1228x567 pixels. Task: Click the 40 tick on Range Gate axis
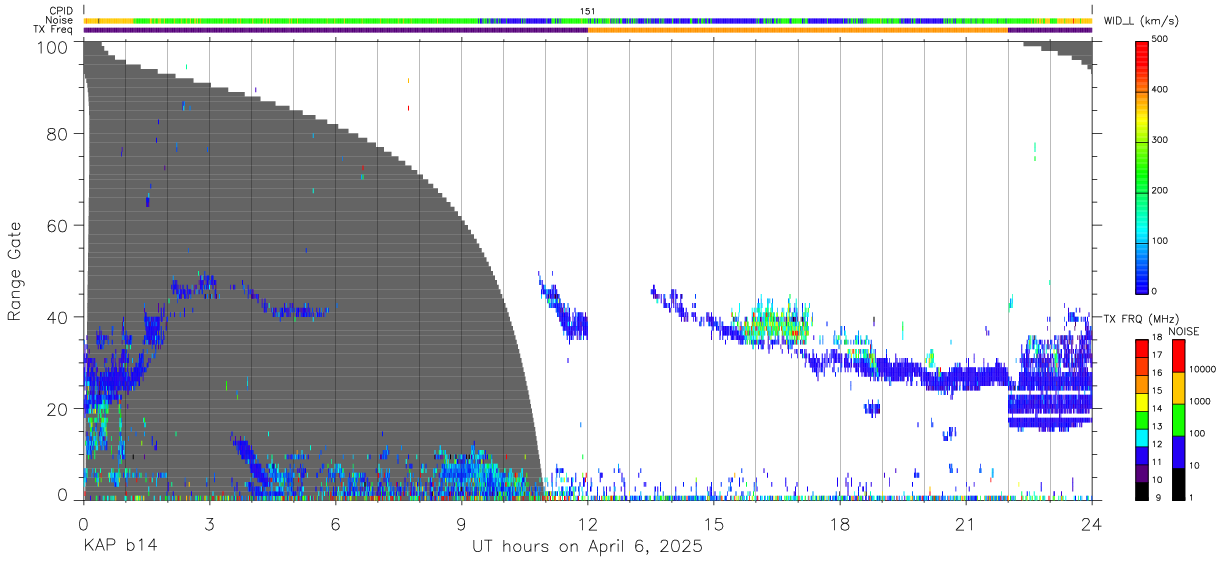point(58,317)
